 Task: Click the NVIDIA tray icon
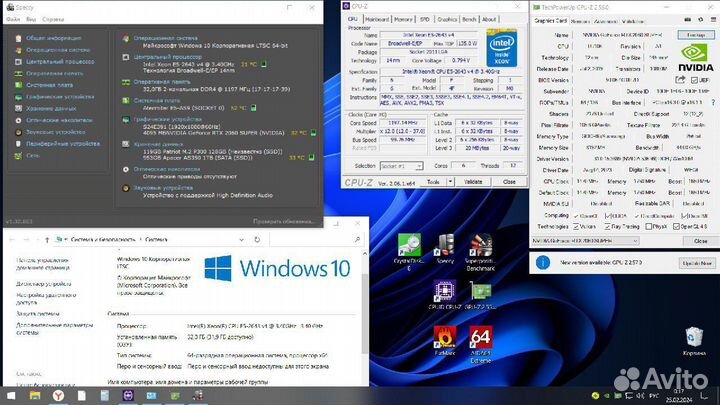(606, 396)
